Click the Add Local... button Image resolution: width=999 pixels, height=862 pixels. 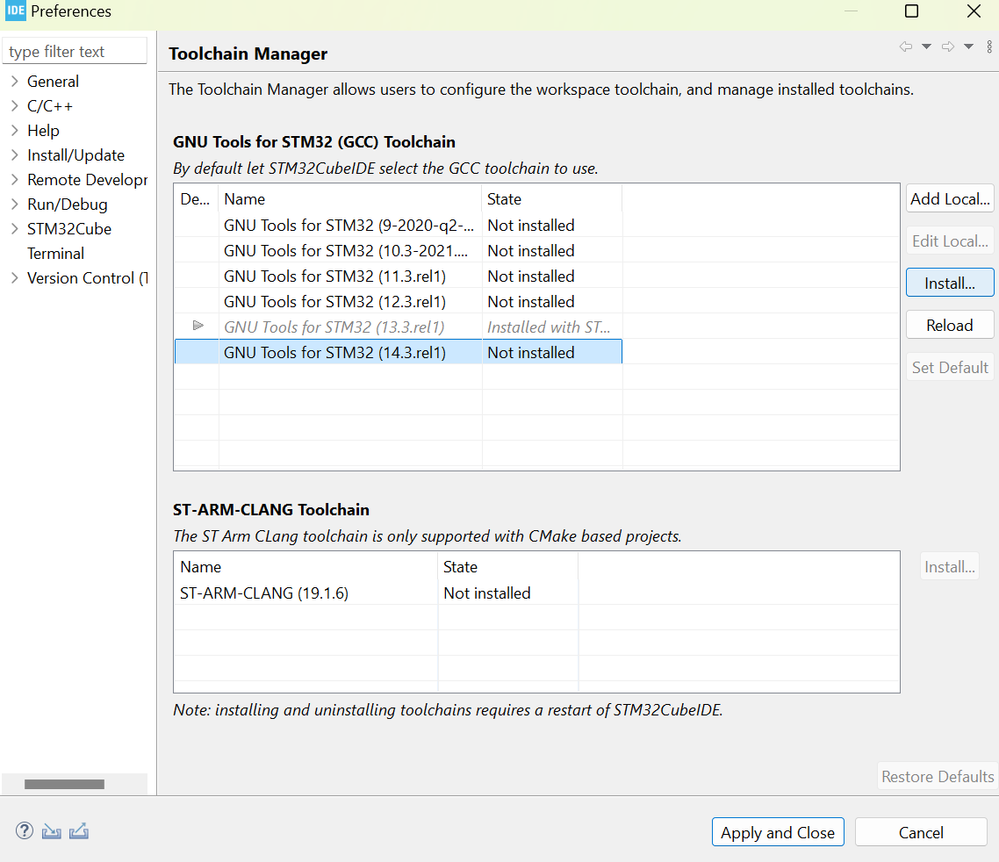(949, 199)
